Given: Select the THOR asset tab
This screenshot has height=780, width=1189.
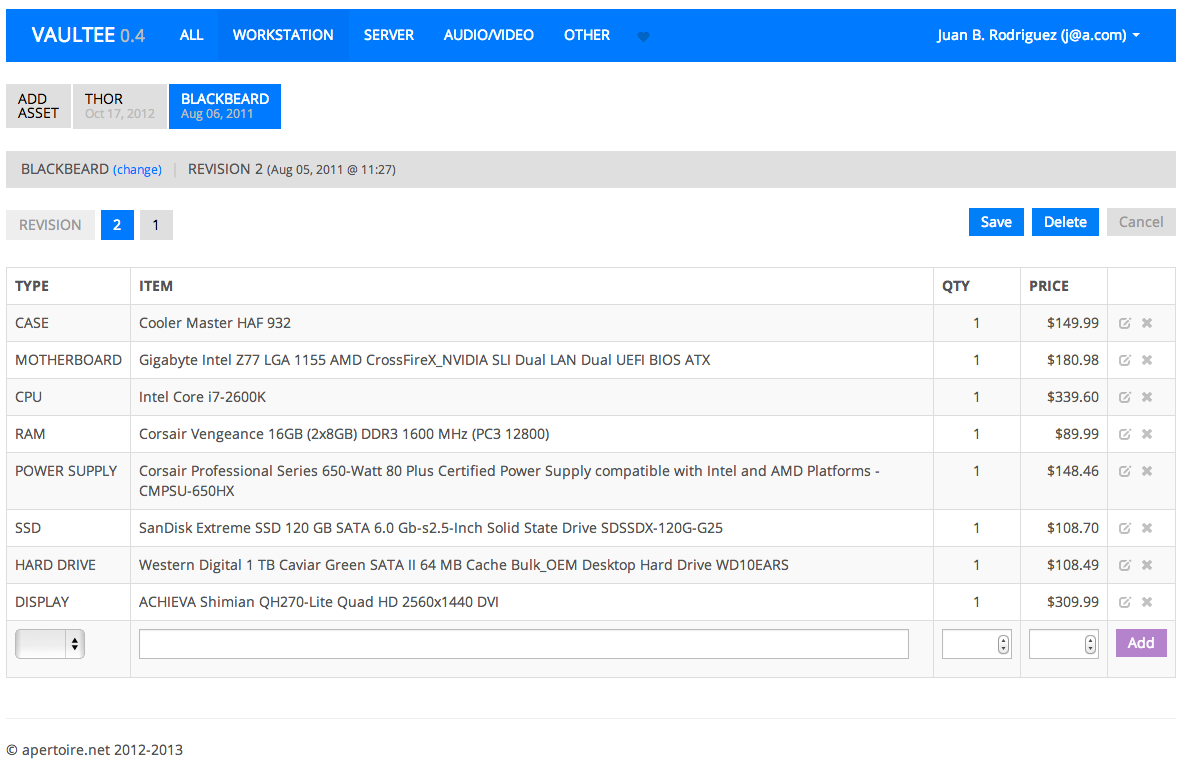Looking at the screenshot, I should click(120, 106).
